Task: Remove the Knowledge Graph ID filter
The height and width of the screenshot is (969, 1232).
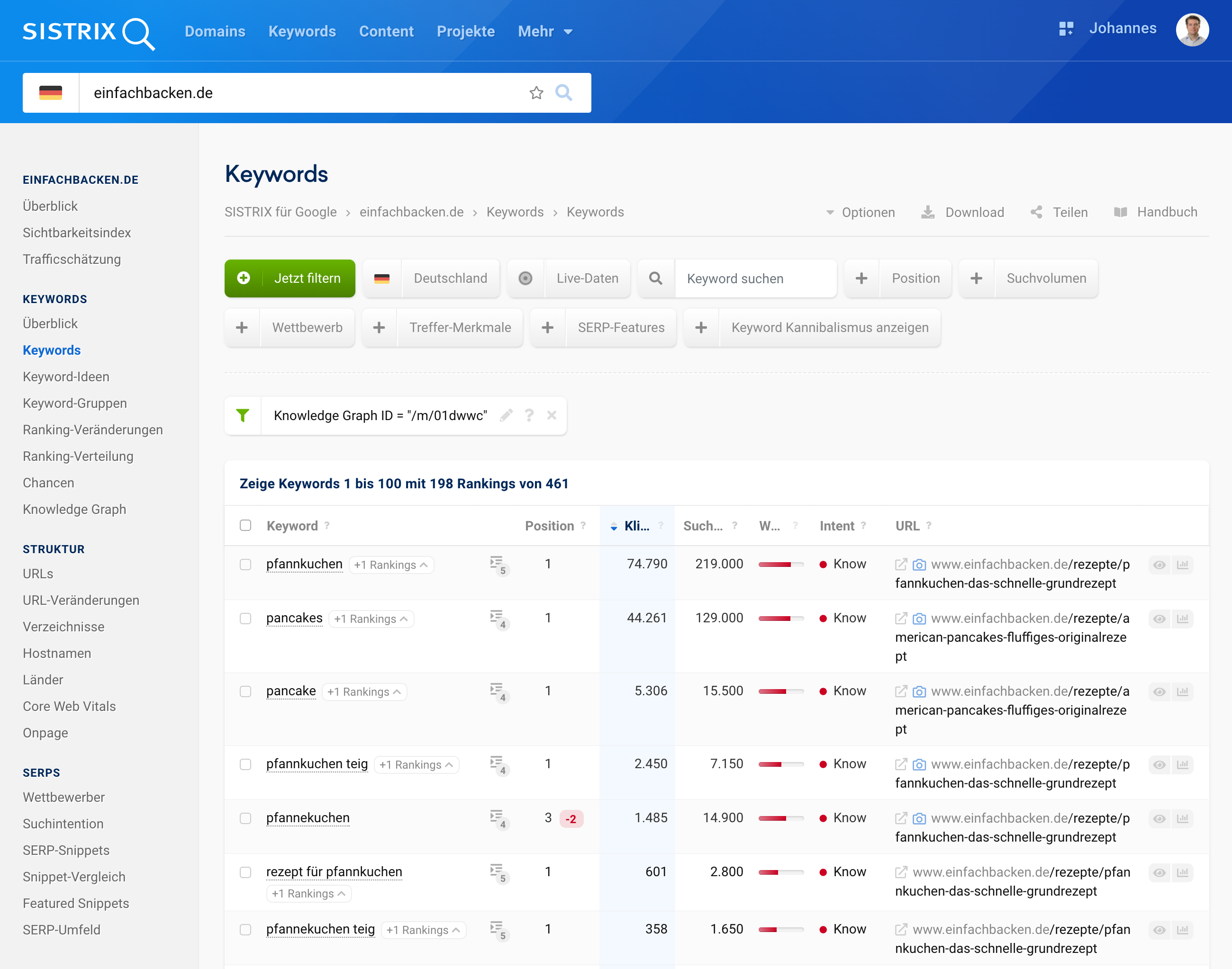Action: click(552, 415)
